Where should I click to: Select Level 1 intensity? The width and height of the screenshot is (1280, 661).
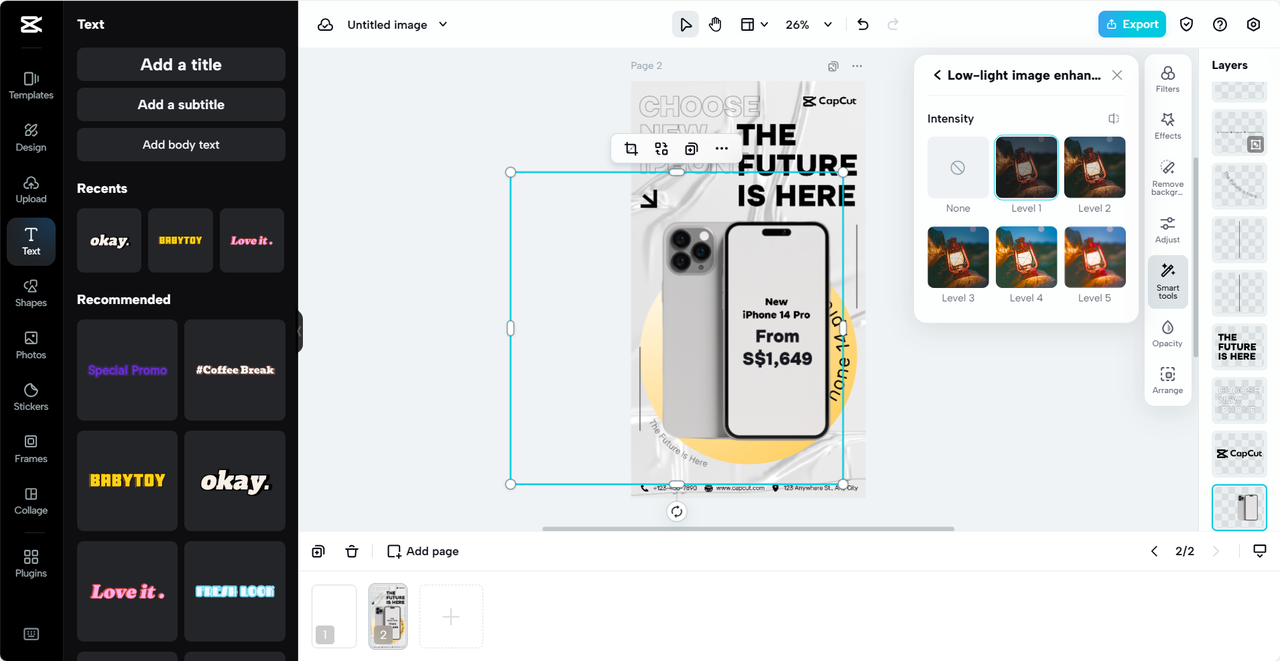click(x=1026, y=167)
